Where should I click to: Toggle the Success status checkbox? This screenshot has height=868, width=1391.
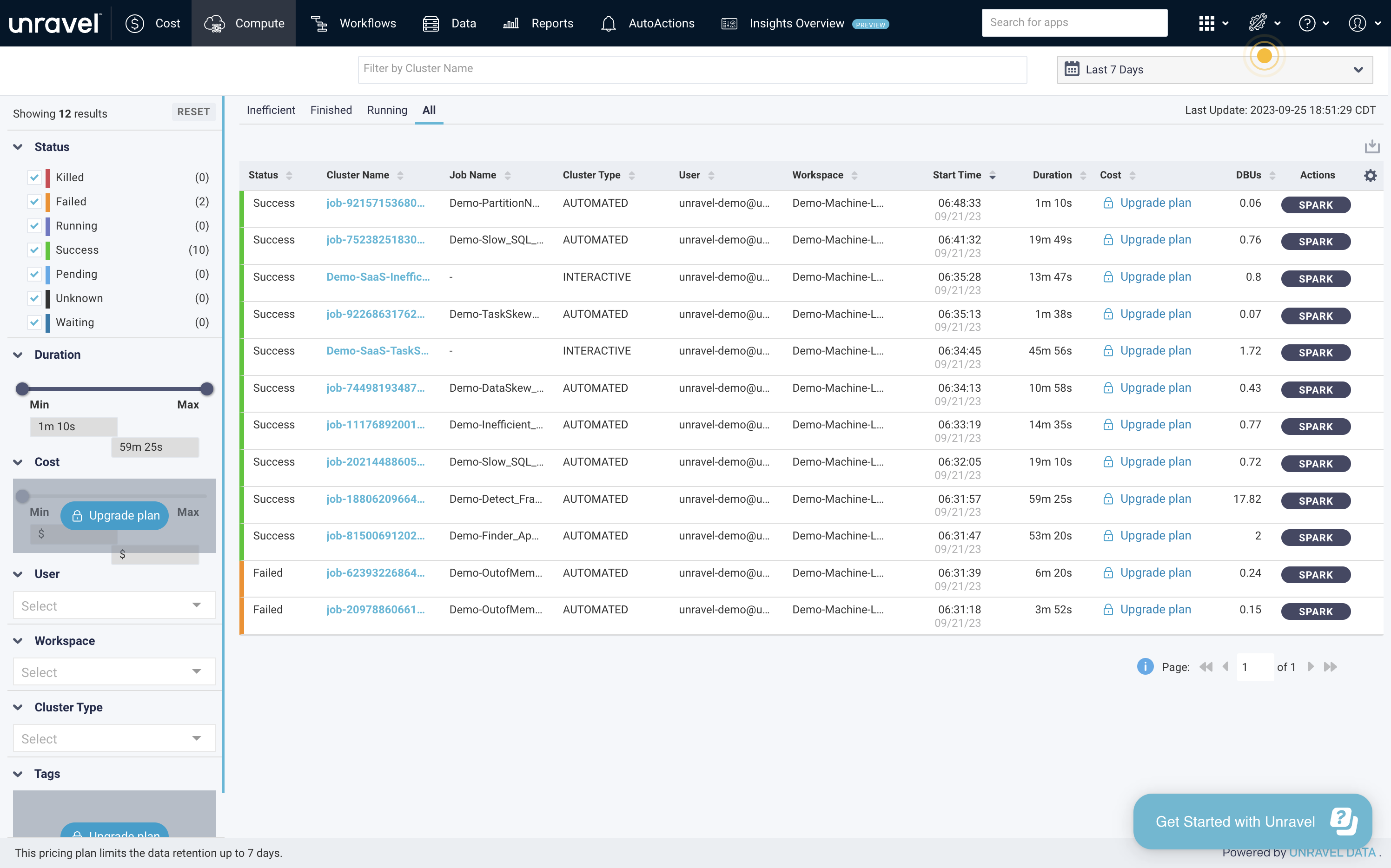pyautogui.click(x=34, y=250)
